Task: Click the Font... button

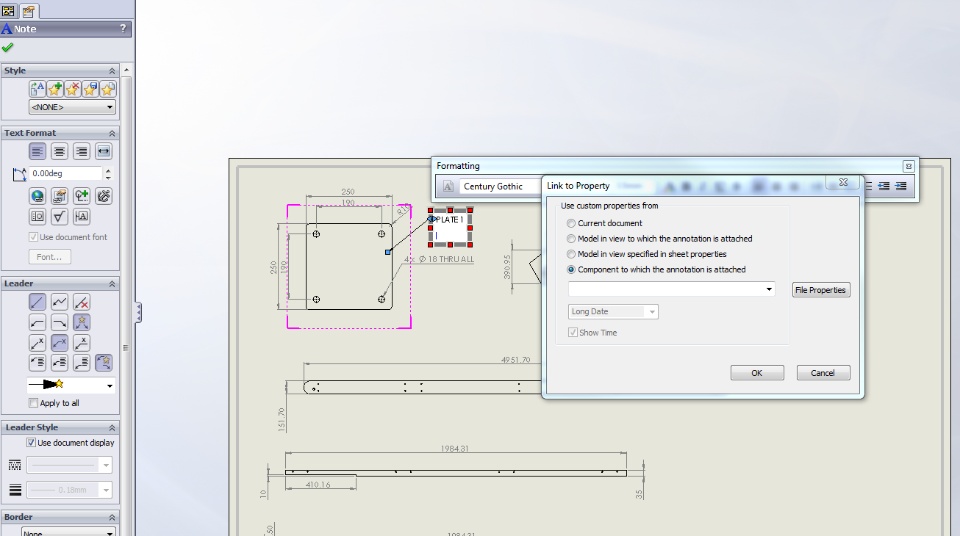Action: tap(49, 257)
